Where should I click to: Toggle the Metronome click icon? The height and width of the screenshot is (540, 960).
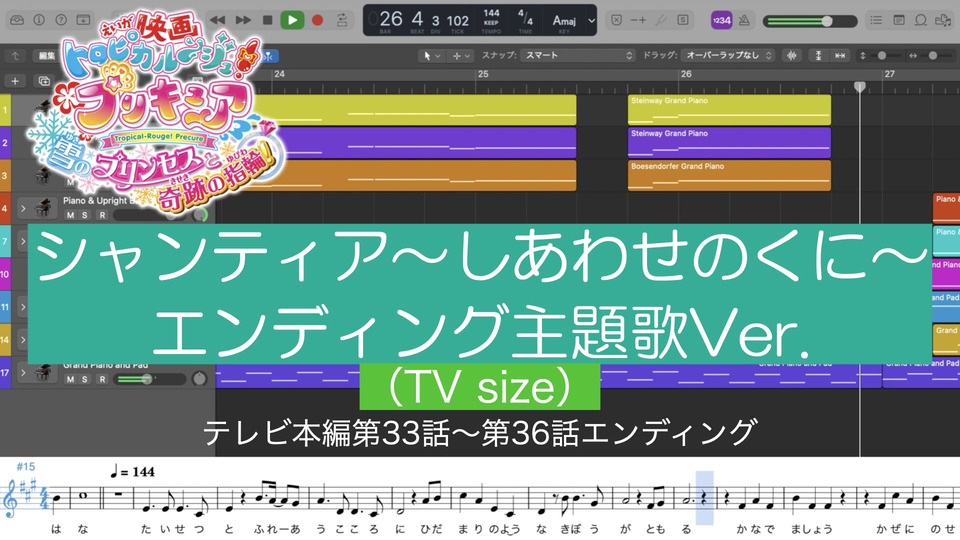(x=744, y=20)
